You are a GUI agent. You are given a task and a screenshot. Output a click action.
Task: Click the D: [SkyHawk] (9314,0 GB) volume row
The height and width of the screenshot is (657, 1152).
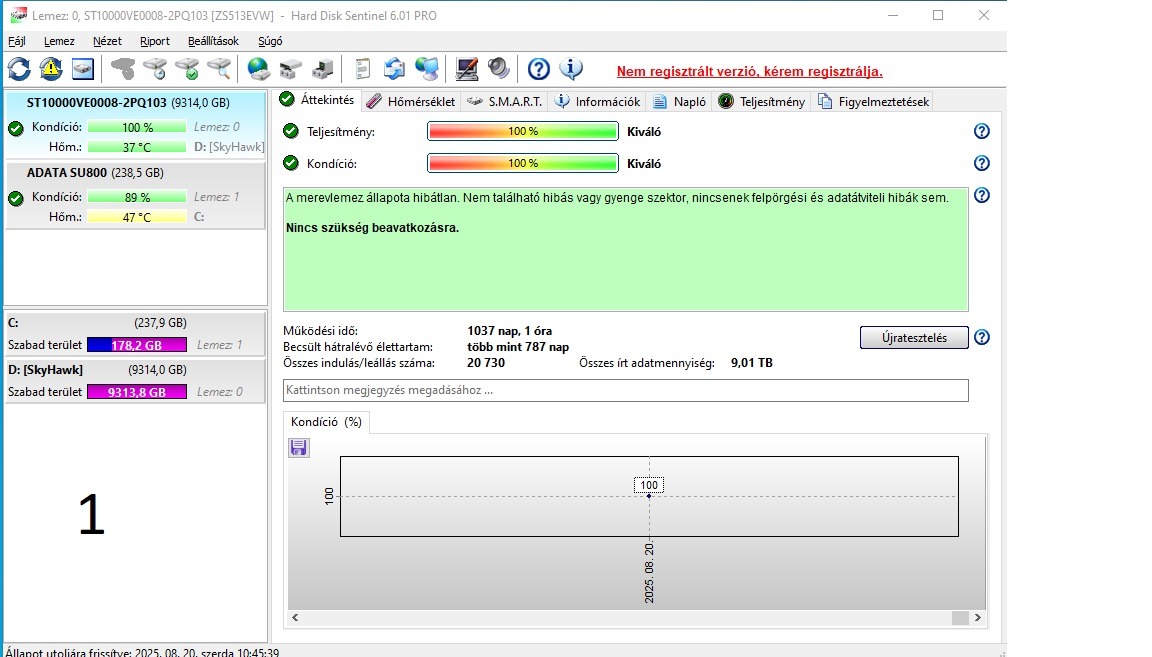135,381
